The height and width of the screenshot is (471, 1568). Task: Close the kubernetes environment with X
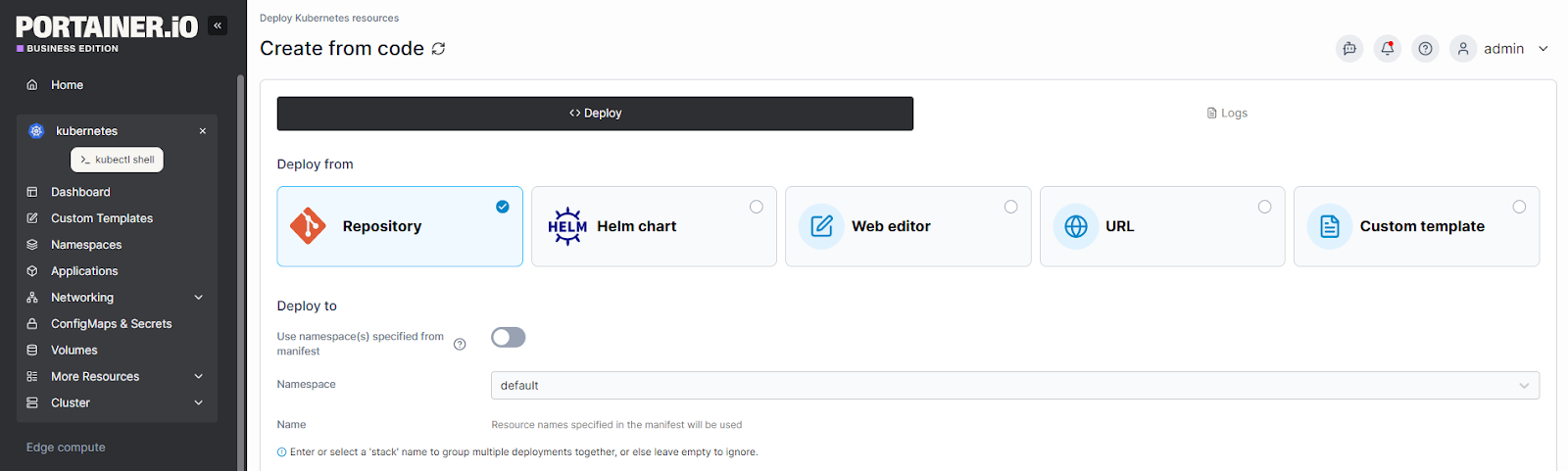pyautogui.click(x=203, y=130)
